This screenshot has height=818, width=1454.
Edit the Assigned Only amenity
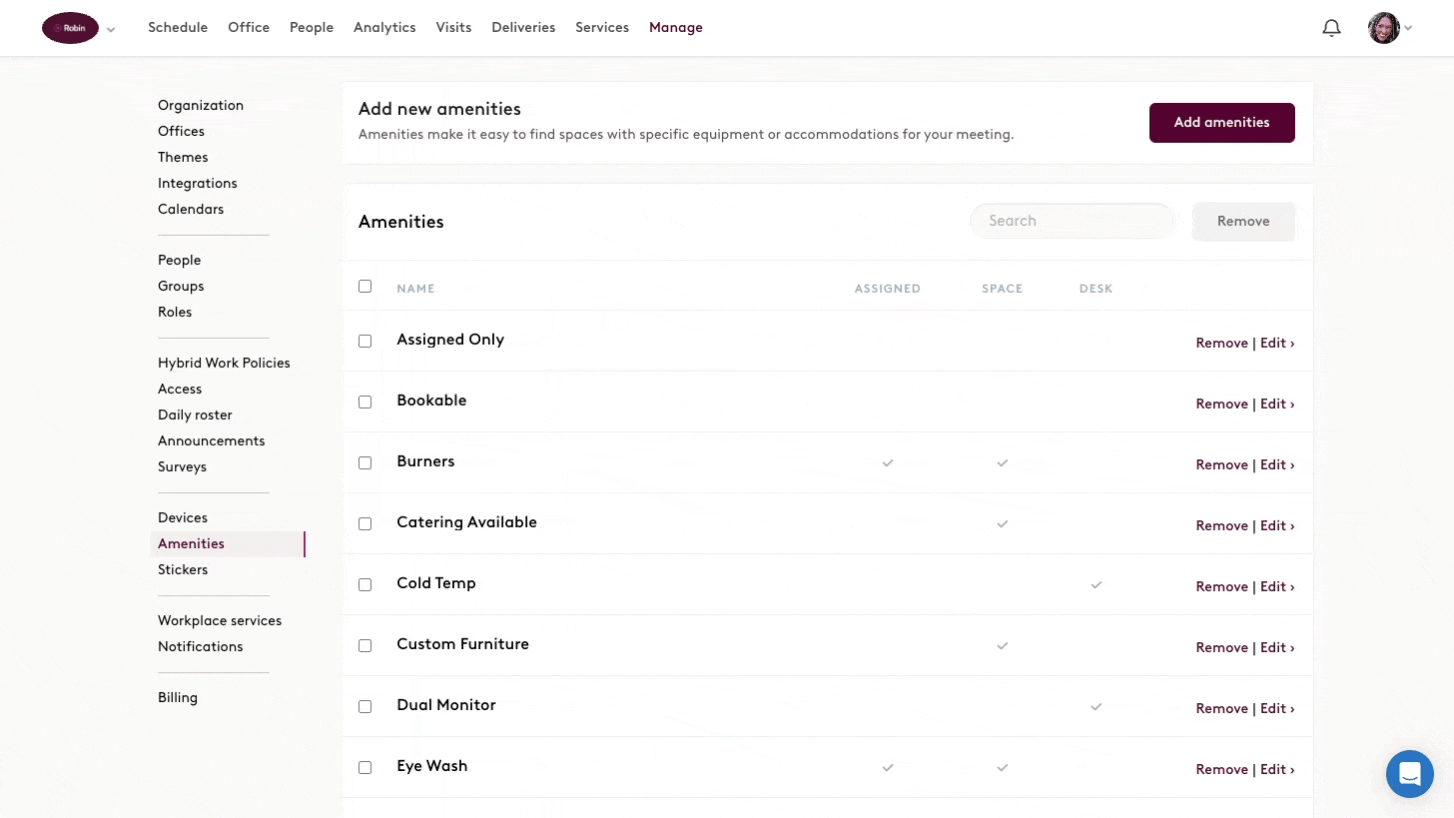point(1277,343)
